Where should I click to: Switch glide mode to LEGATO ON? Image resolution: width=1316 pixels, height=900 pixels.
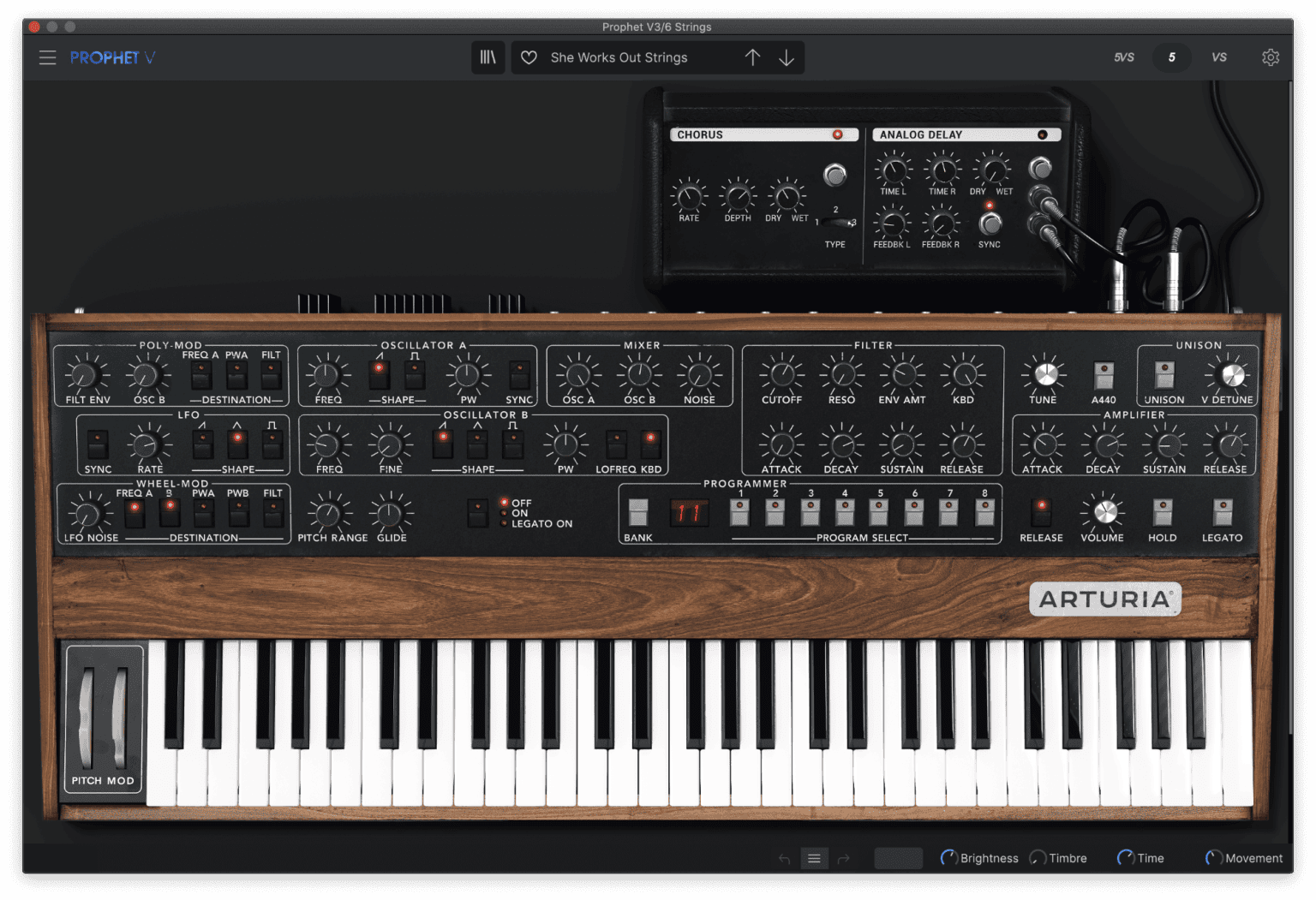(505, 523)
